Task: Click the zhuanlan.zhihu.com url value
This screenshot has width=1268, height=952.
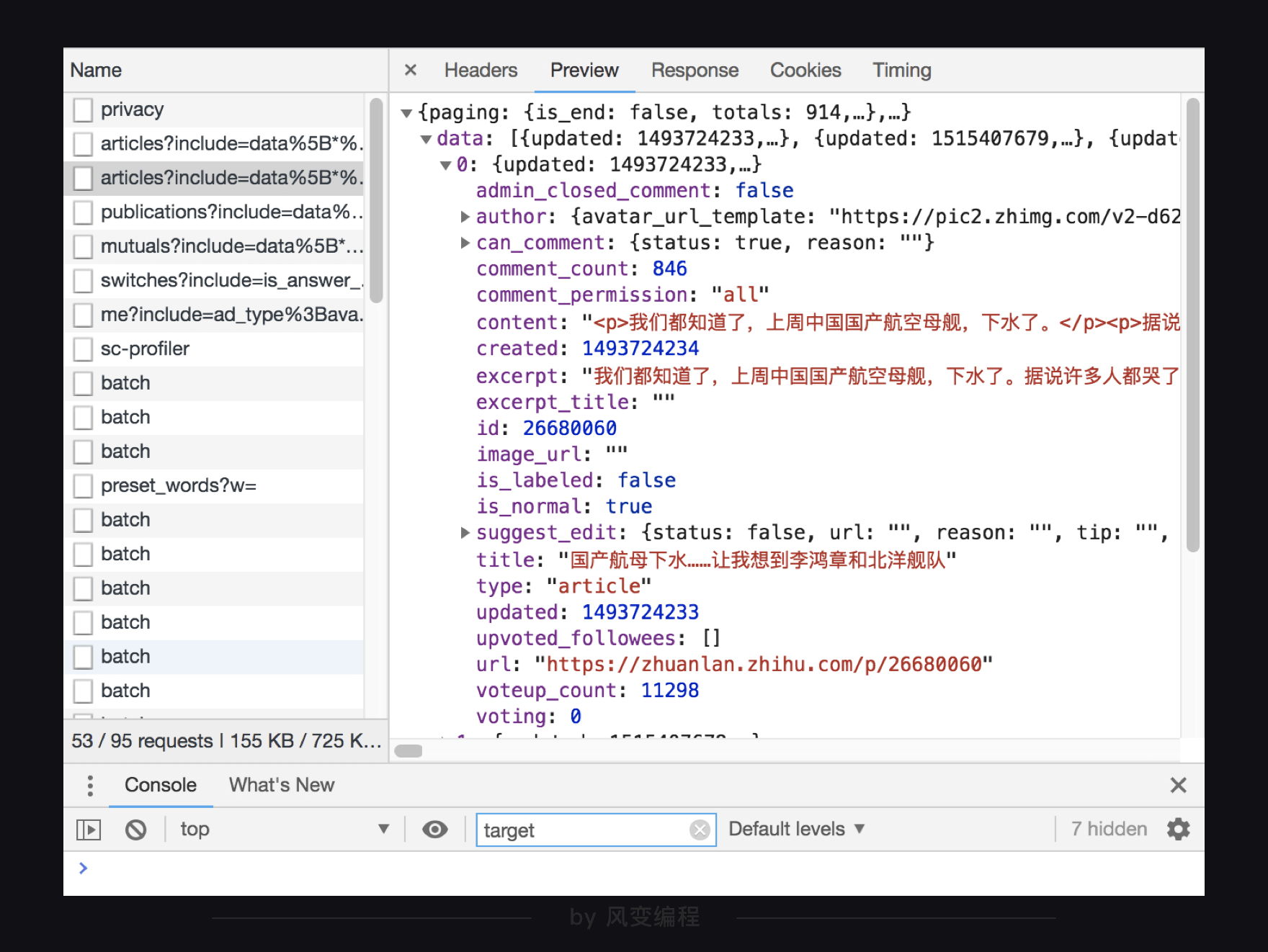Action: click(764, 664)
